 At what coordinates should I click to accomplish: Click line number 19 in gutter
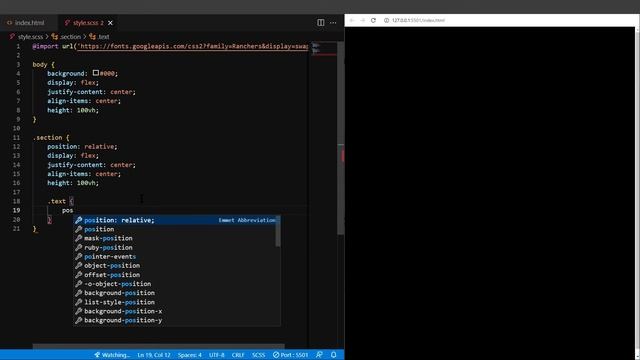click(x=16, y=210)
